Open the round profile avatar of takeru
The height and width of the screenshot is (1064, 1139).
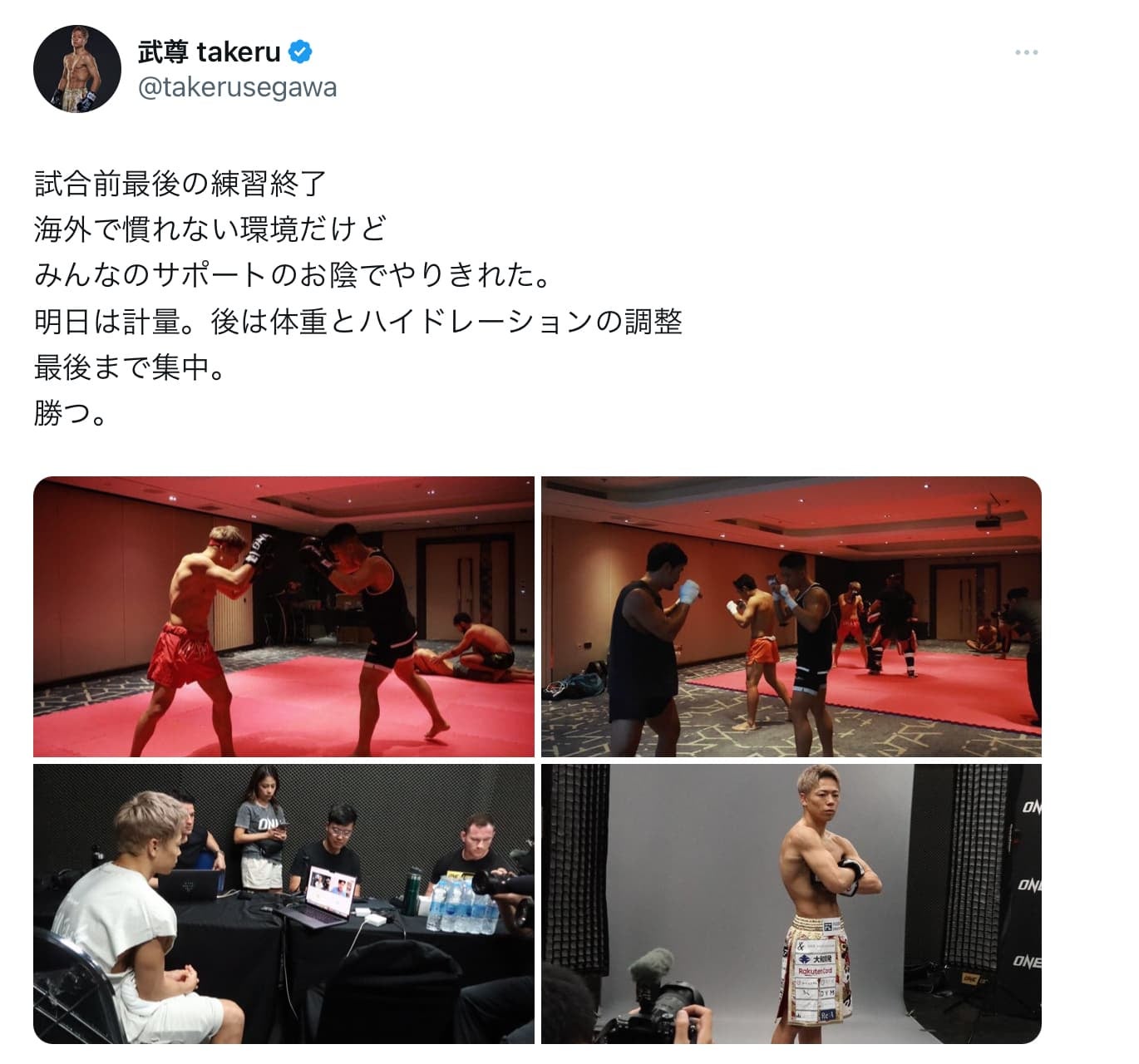[77, 68]
